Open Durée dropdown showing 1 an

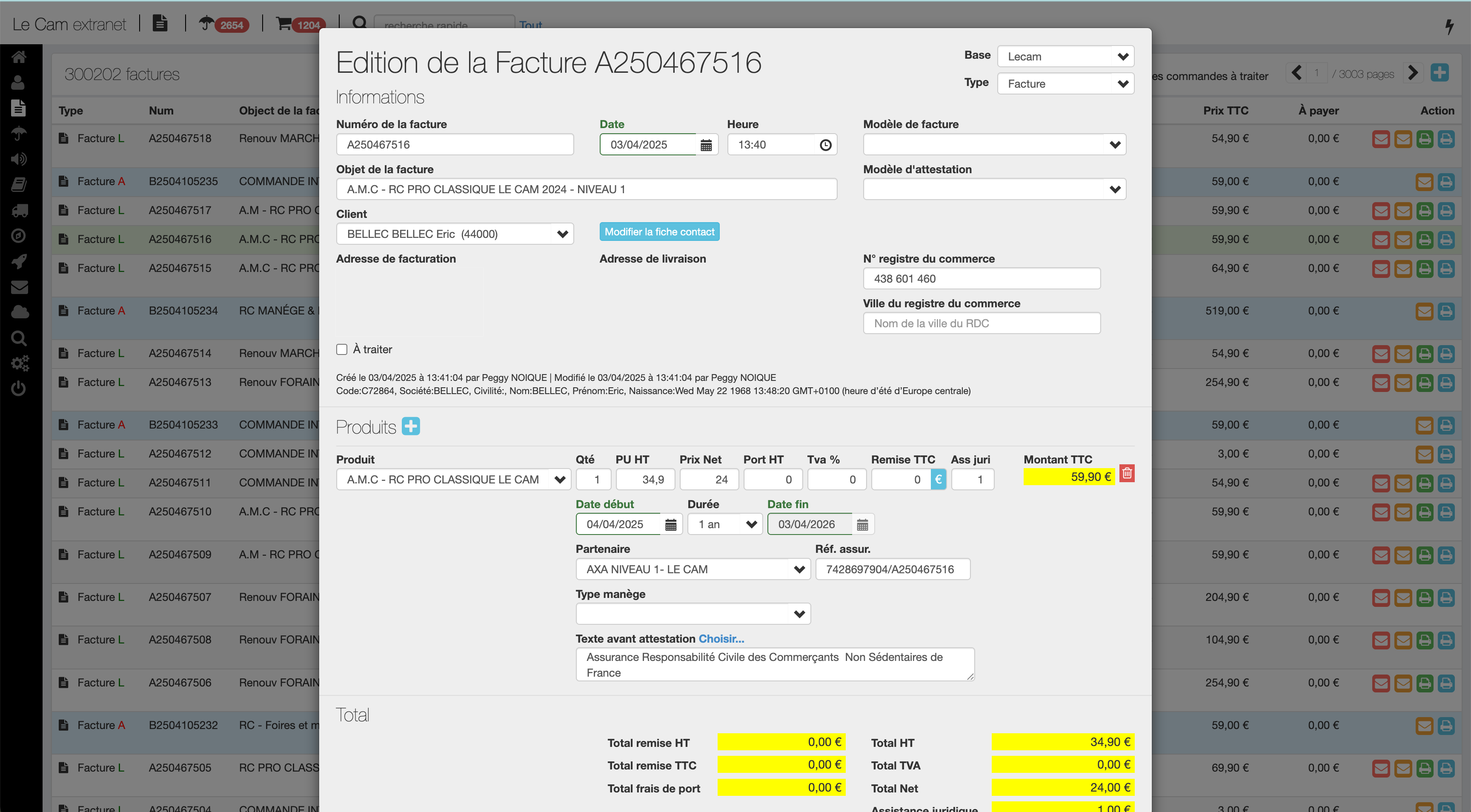pyautogui.click(x=724, y=525)
